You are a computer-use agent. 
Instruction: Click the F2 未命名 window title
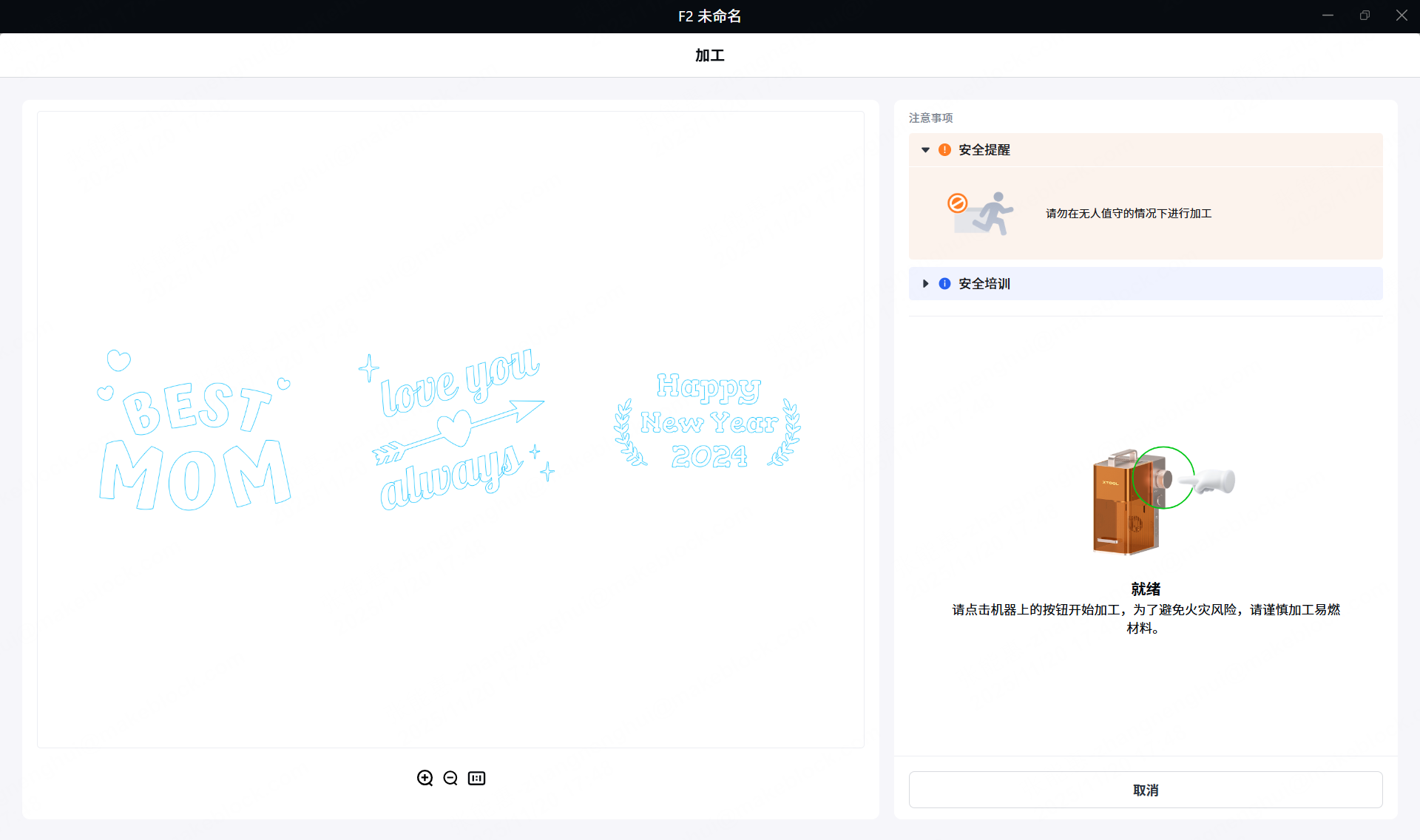click(709, 16)
